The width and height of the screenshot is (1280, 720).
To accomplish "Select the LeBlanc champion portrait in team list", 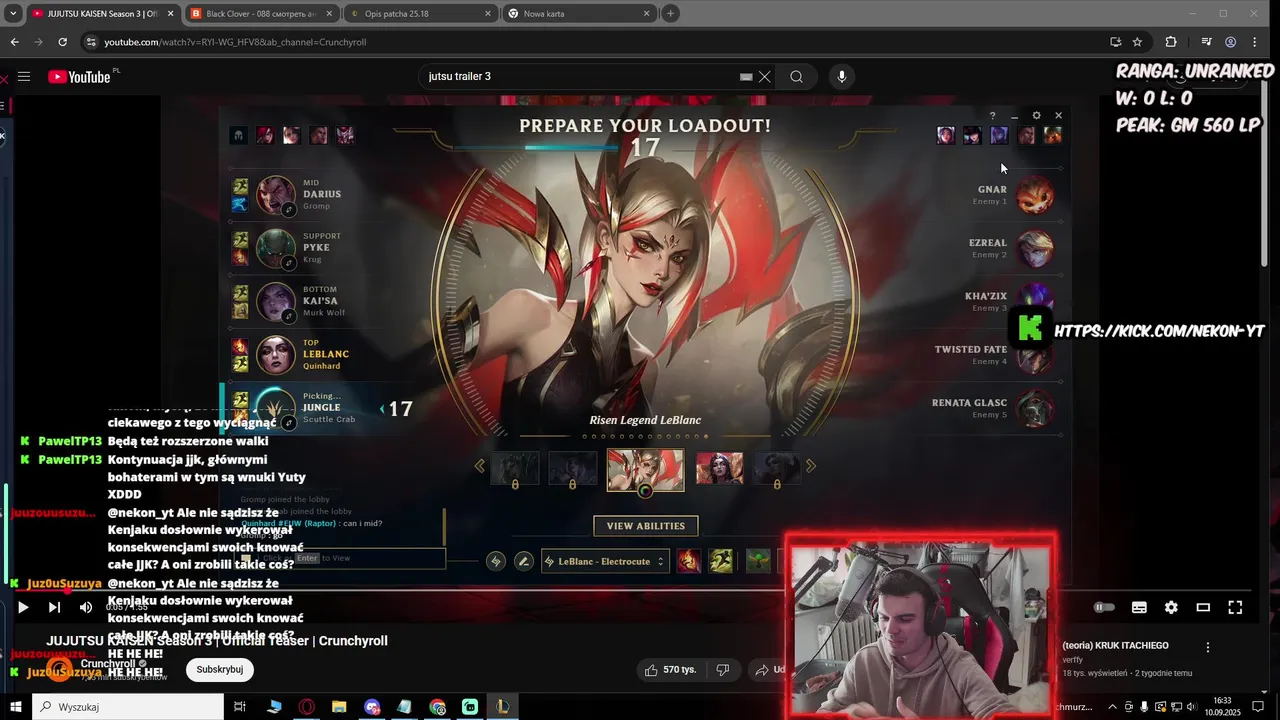I will tap(275, 354).
